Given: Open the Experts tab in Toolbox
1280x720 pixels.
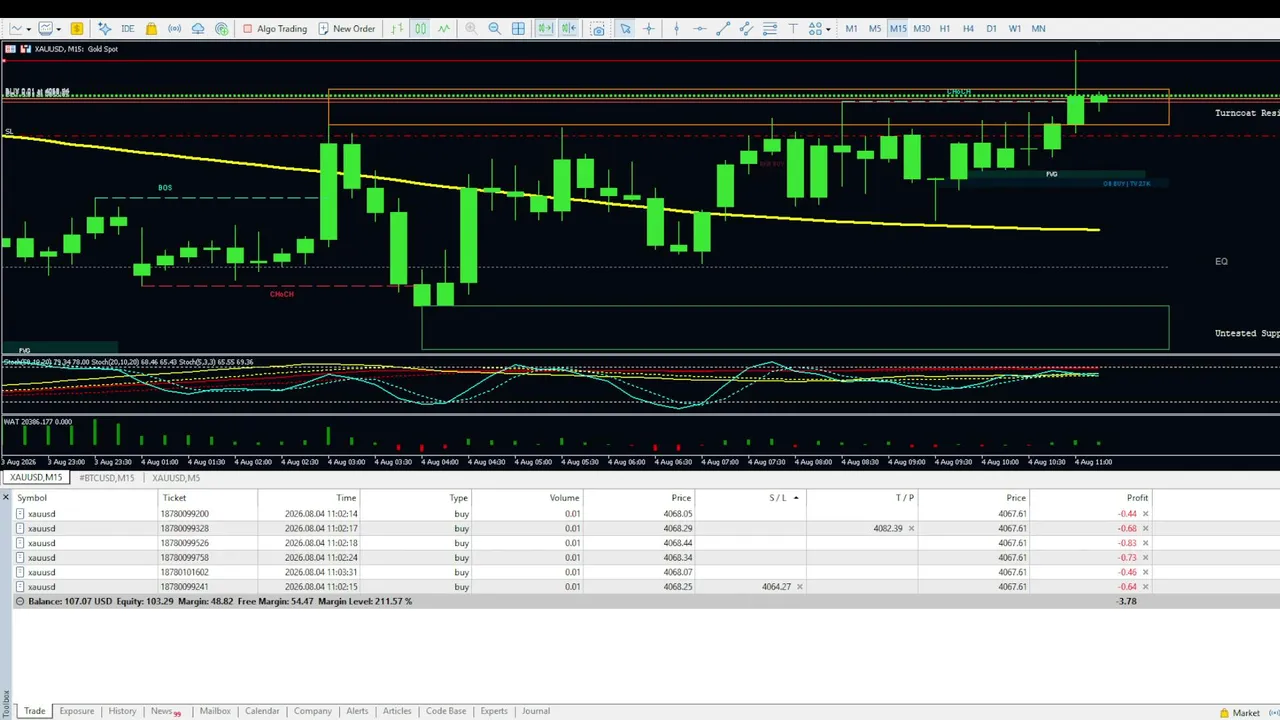Looking at the screenshot, I should coord(494,711).
